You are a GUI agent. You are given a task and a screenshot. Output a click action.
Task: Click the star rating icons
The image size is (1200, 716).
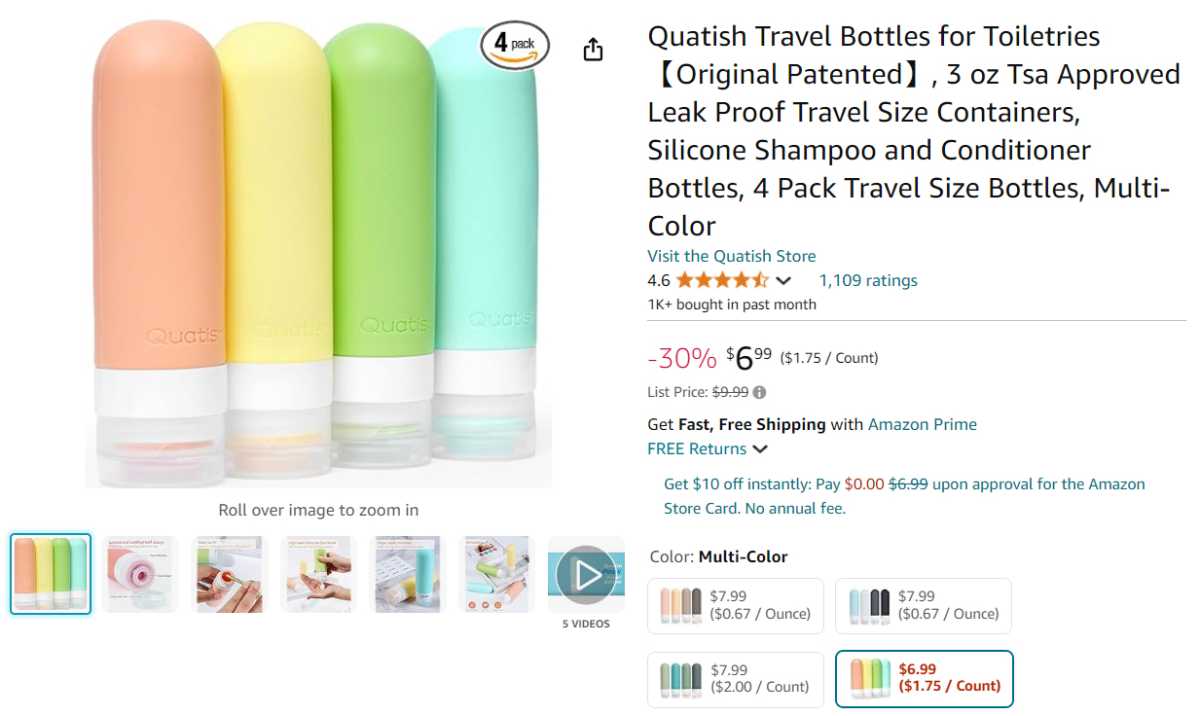click(721, 281)
